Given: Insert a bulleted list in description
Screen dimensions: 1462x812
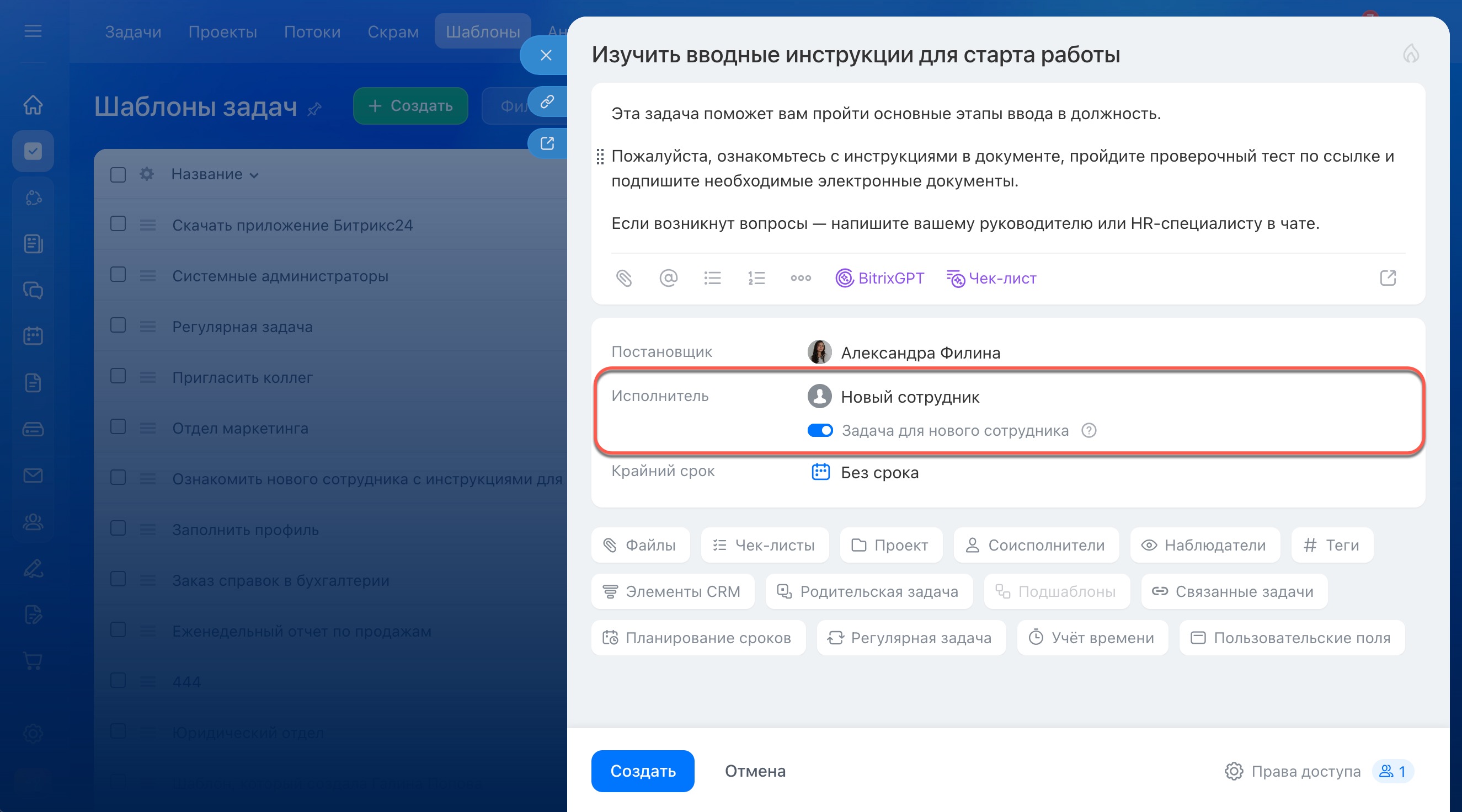Looking at the screenshot, I should click(712, 278).
